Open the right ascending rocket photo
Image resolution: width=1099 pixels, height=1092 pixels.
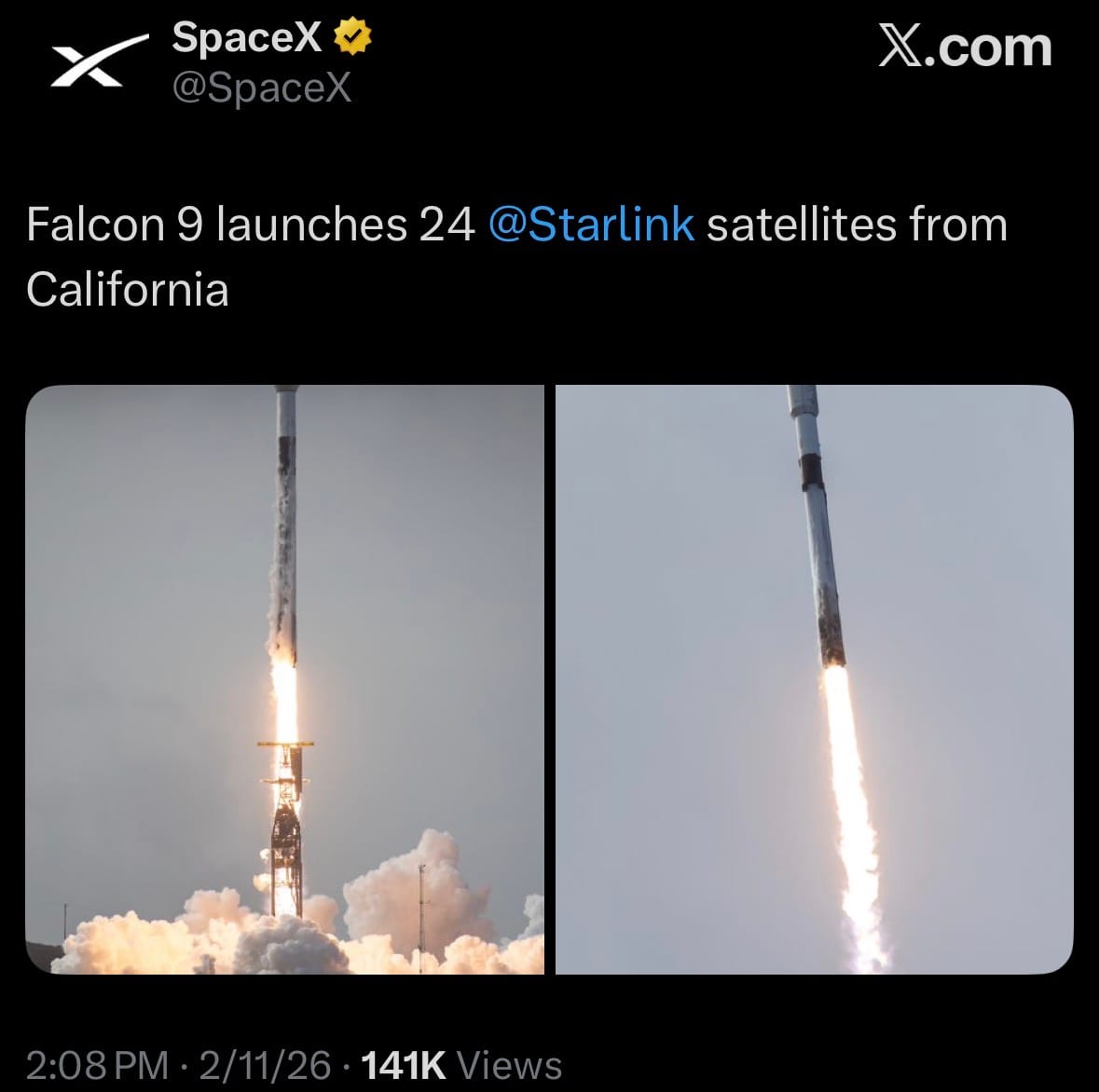(x=814, y=679)
